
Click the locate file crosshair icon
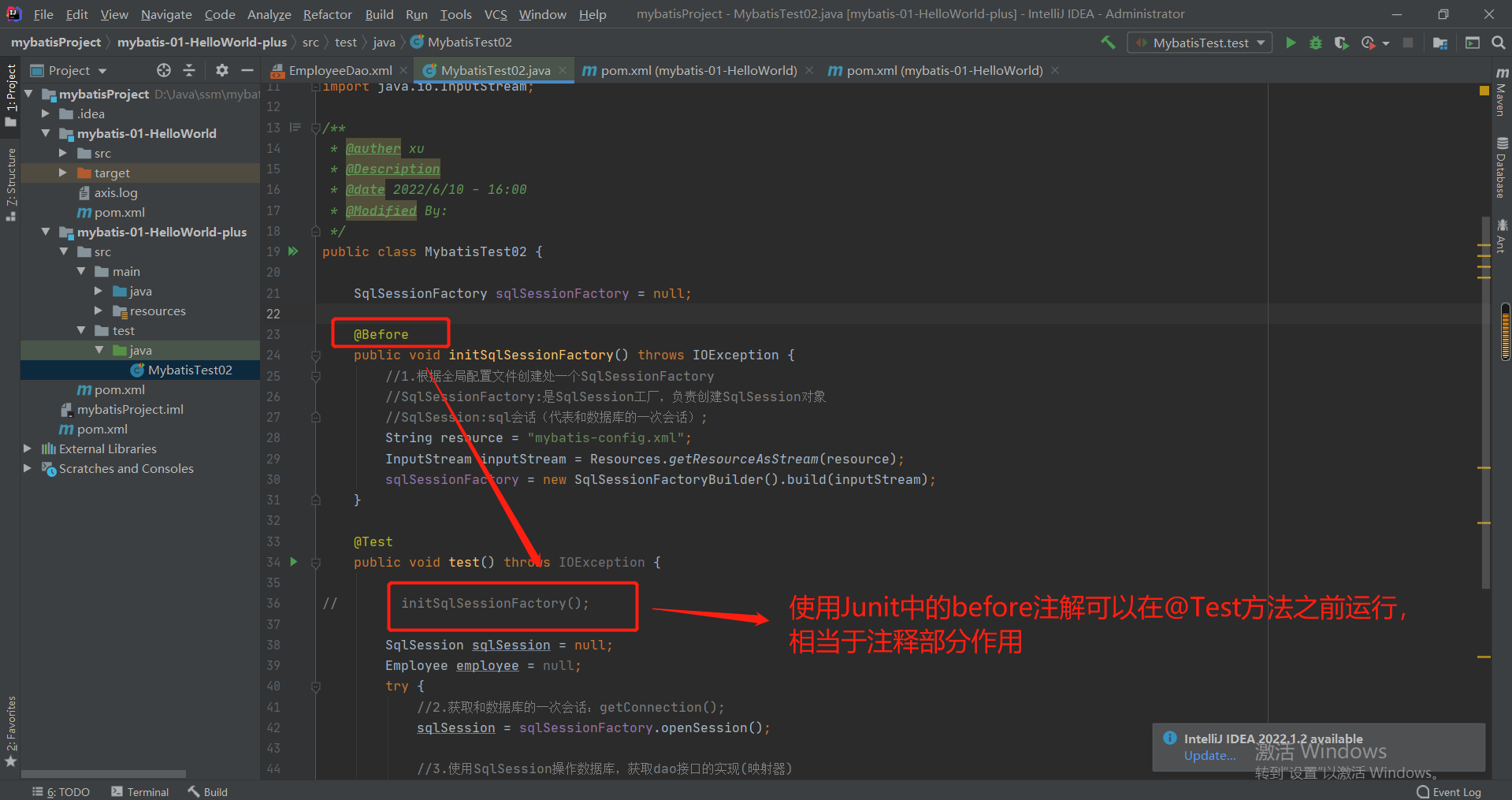[x=164, y=70]
